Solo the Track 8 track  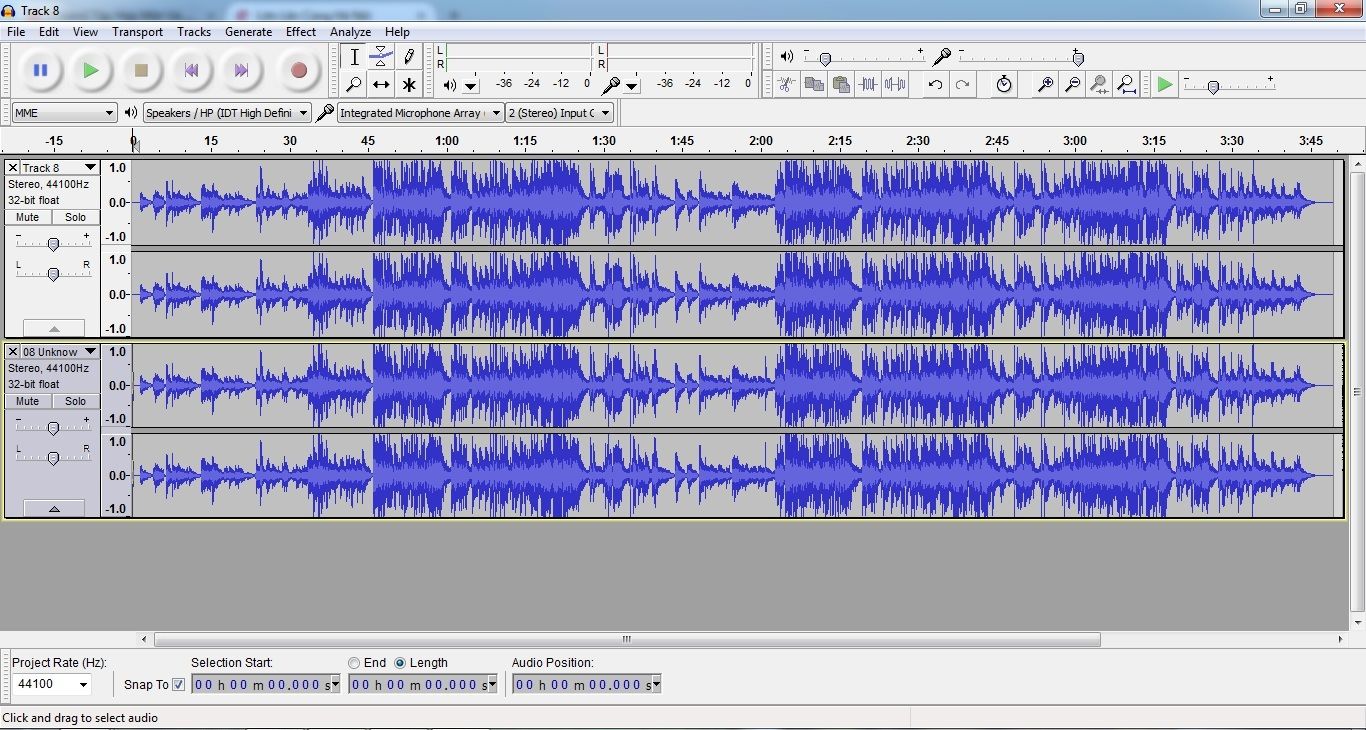pyautogui.click(x=76, y=217)
